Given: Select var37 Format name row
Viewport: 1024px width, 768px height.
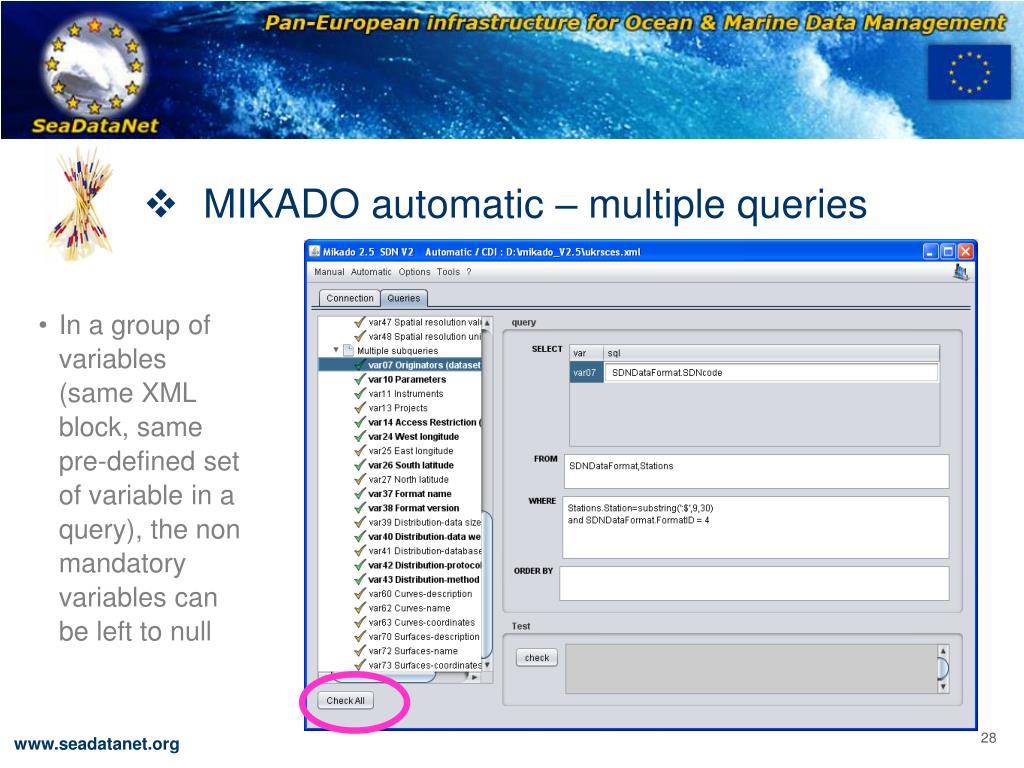Looking at the screenshot, I should point(403,494).
